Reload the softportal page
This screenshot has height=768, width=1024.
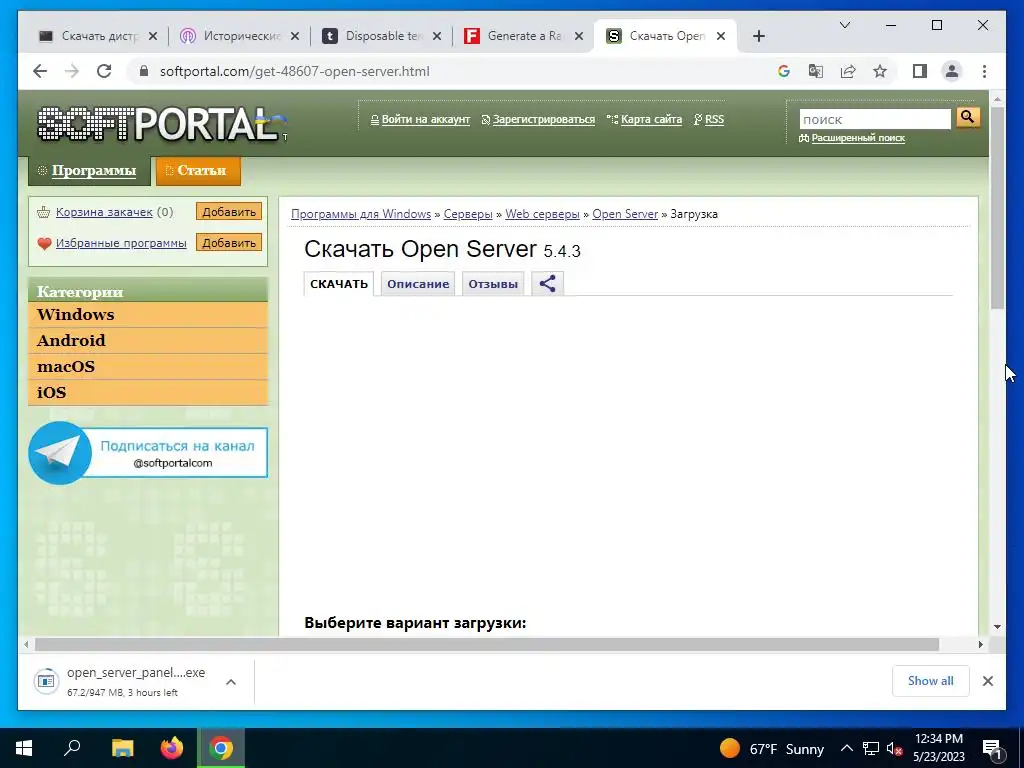104,71
